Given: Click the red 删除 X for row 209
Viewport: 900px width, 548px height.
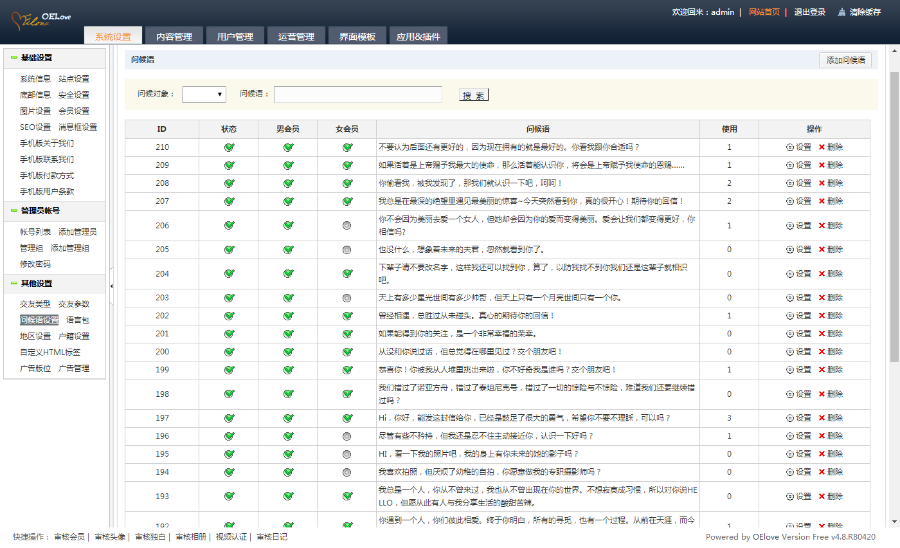Looking at the screenshot, I should pos(822,165).
